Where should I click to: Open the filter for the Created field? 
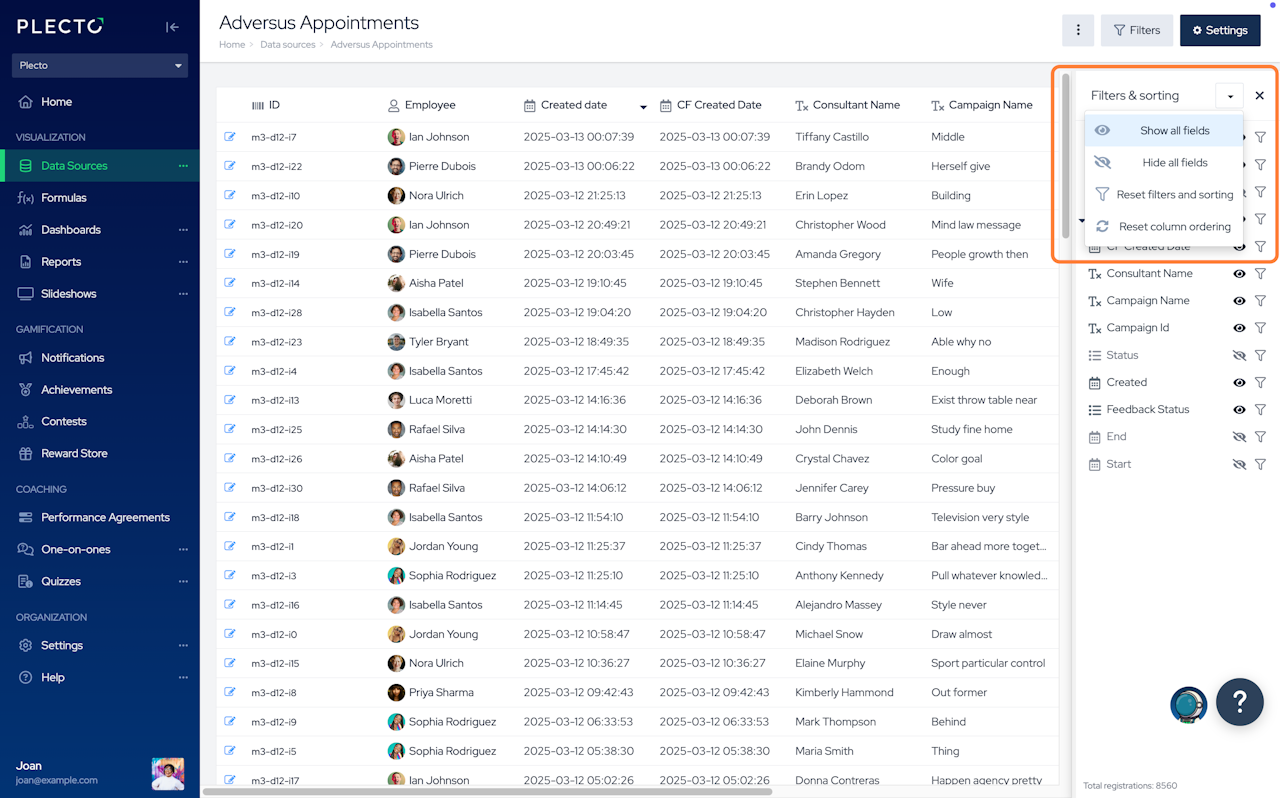1260,382
